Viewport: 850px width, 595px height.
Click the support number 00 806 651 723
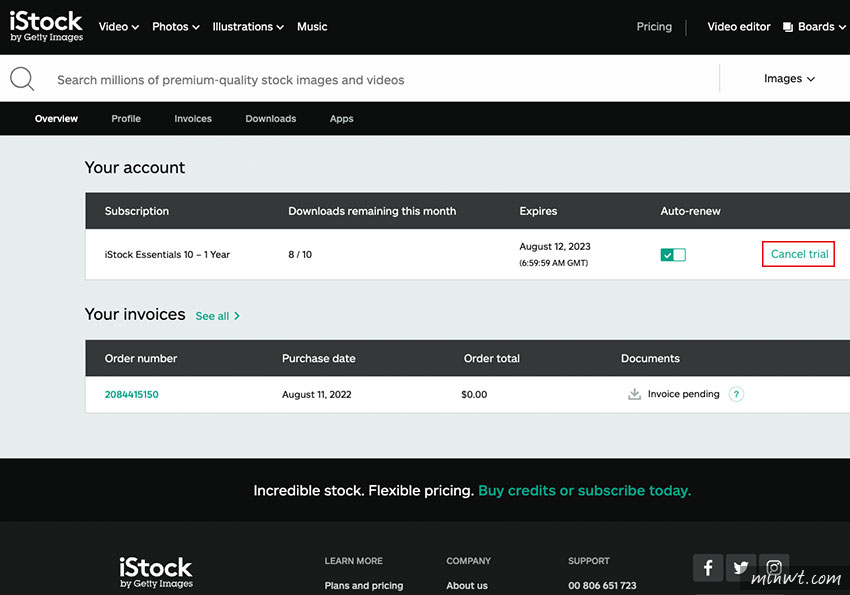pos(602,585)
